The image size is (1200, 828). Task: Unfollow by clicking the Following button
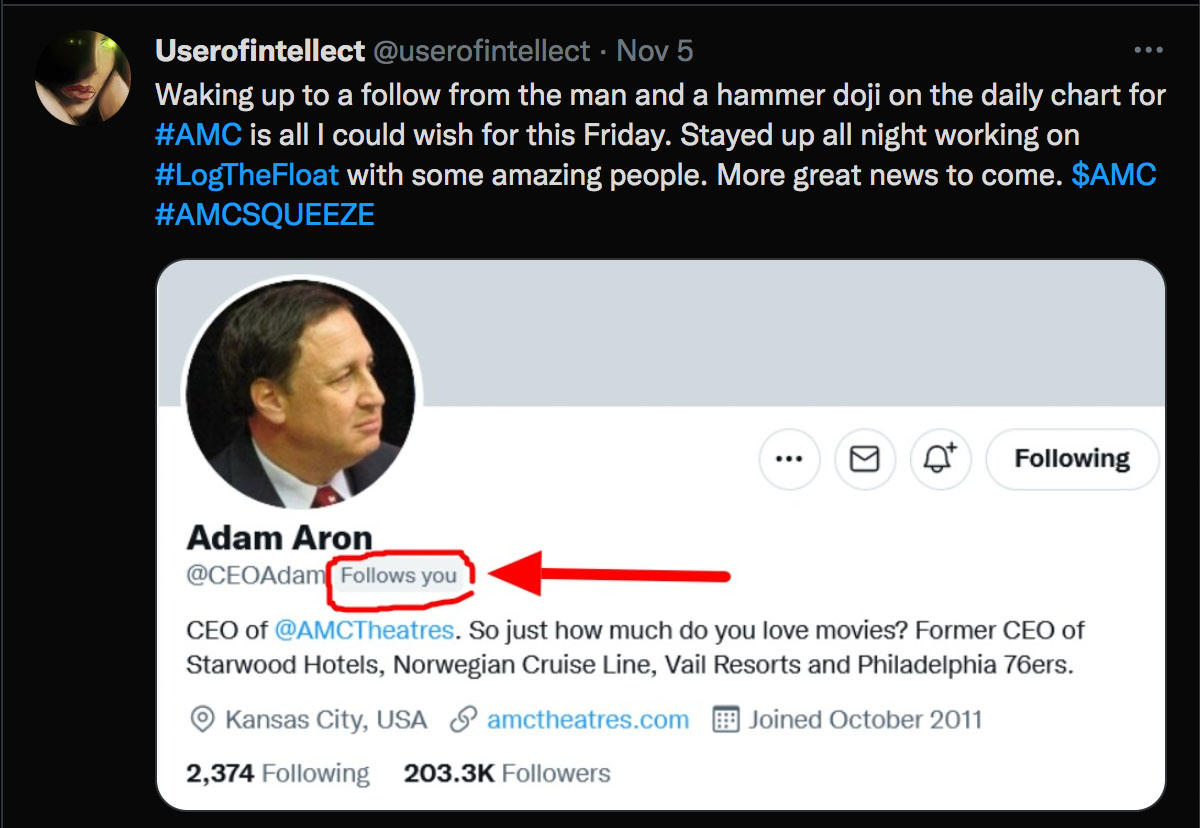1072,458
